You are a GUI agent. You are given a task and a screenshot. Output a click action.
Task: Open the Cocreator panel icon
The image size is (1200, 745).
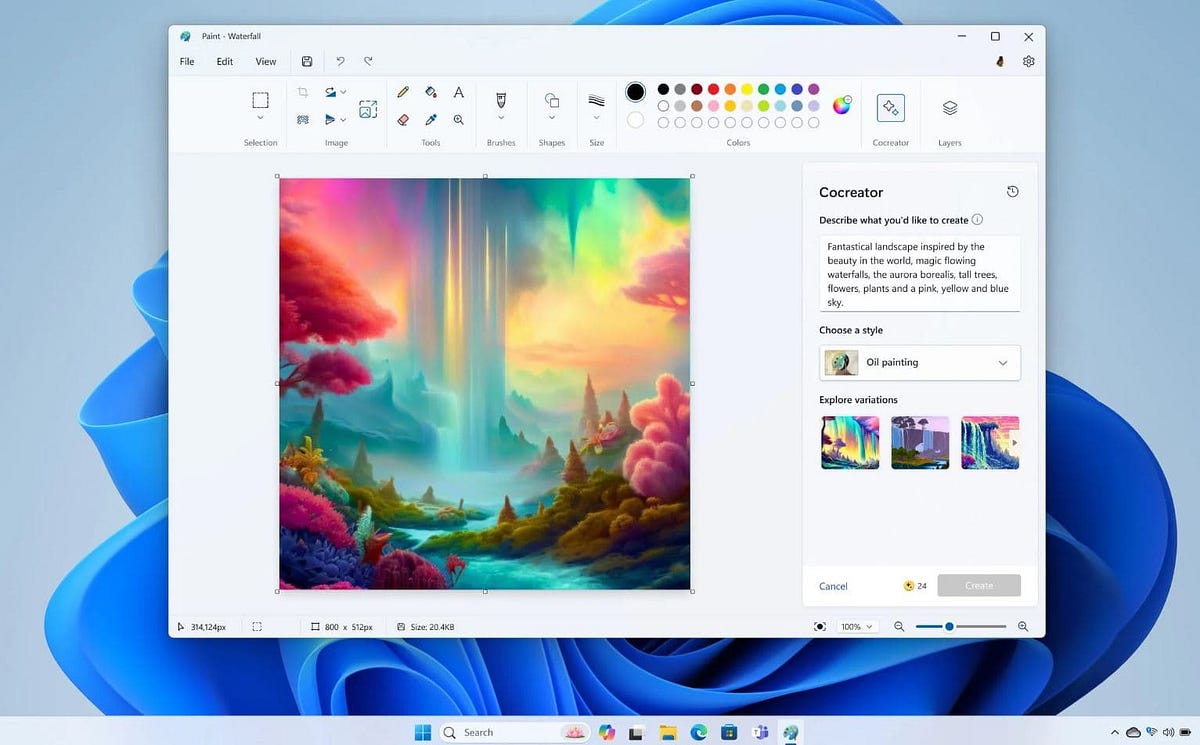coord(890,106)
